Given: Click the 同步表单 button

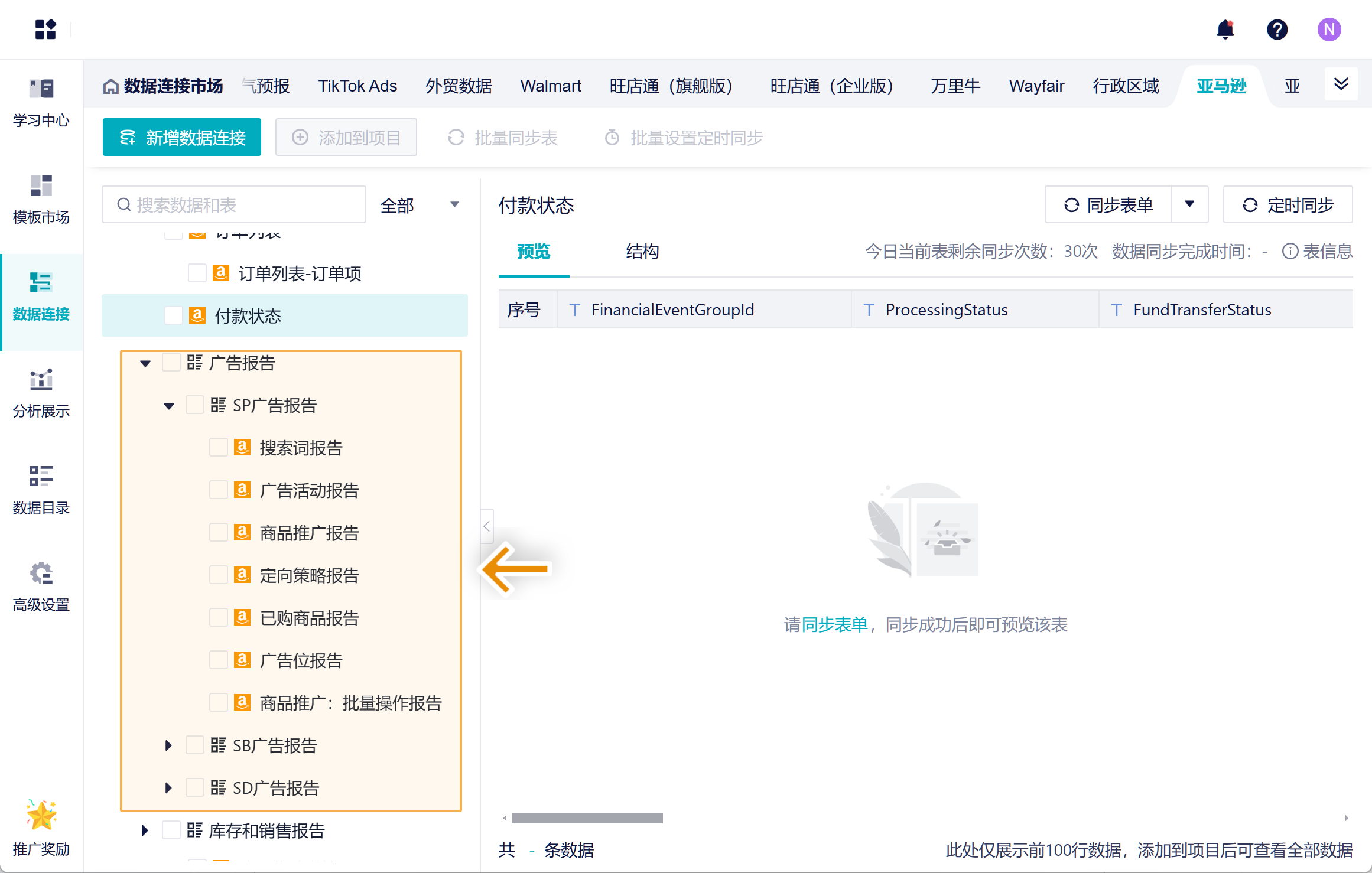Looking at the screenshot, I should pyautogui.click(x=1108, y=204).
